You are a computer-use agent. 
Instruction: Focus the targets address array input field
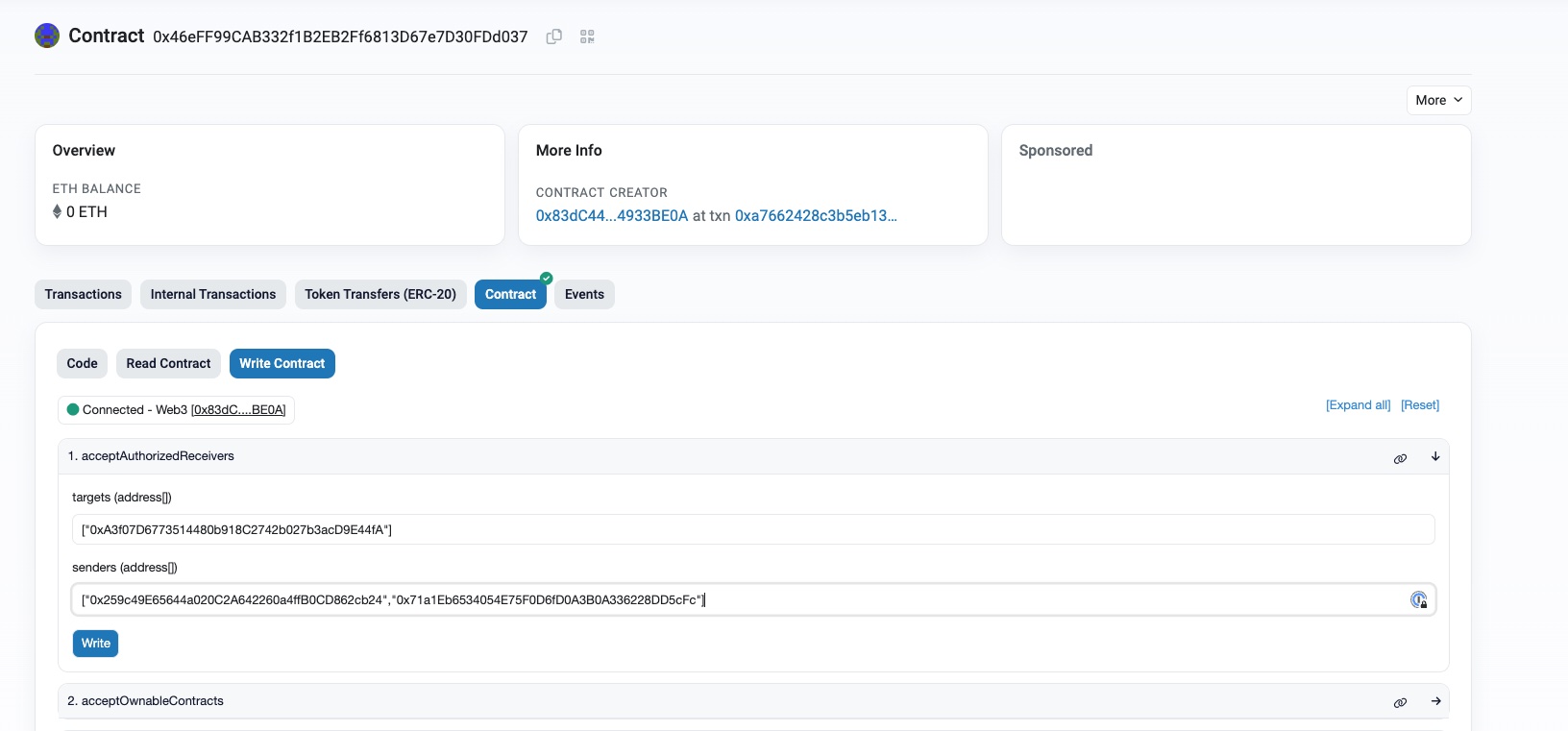point(752,529)
